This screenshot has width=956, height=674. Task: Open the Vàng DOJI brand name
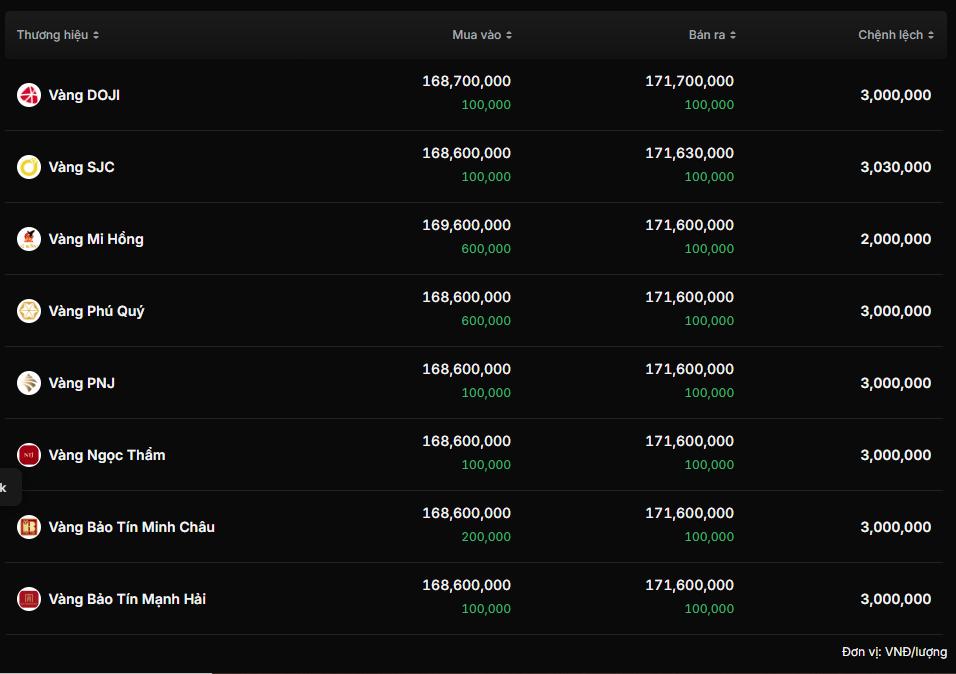[x=84, y=95]
